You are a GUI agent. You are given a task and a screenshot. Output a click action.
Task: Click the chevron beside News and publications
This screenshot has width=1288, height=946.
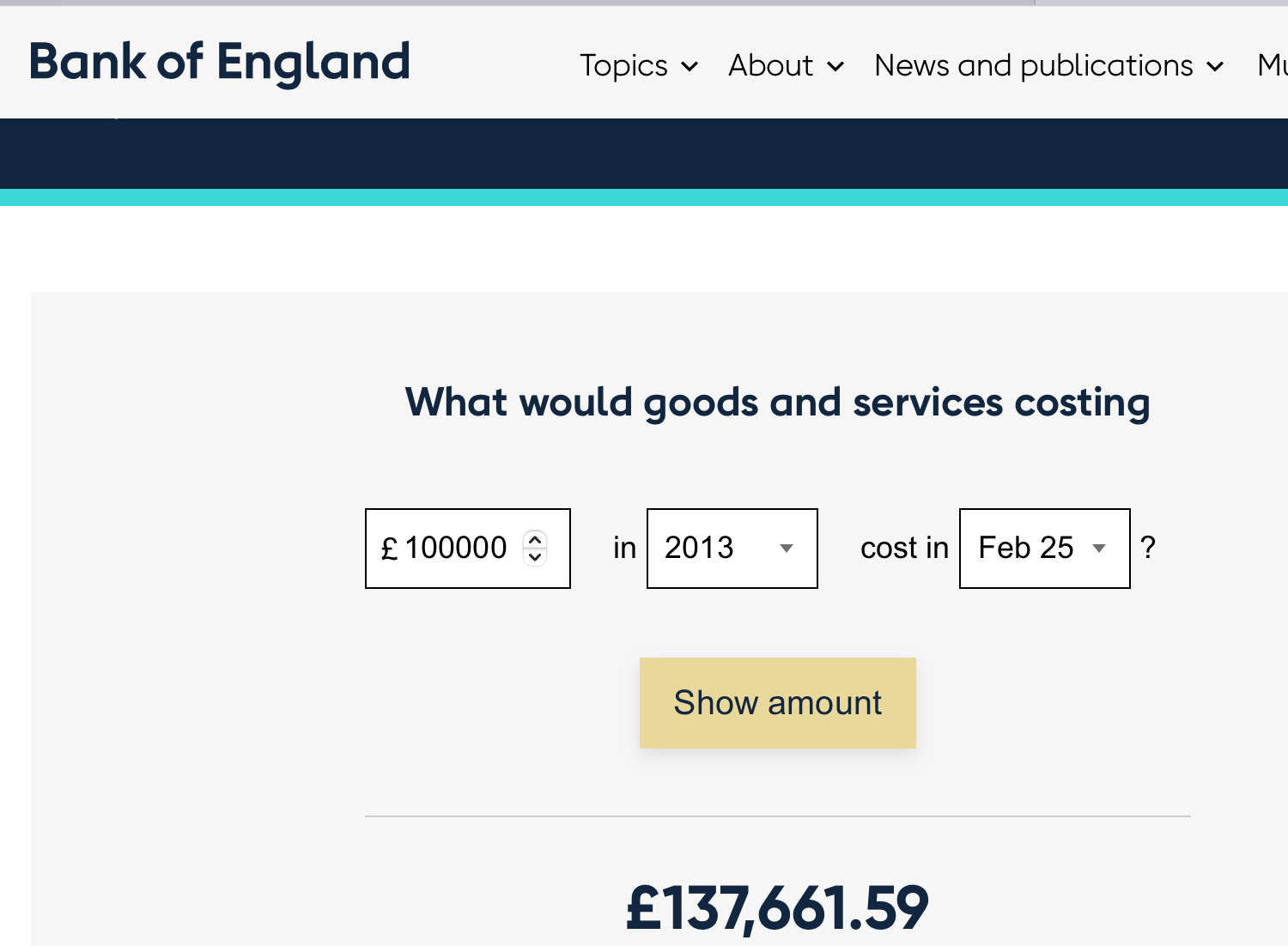pos(1215,67)
